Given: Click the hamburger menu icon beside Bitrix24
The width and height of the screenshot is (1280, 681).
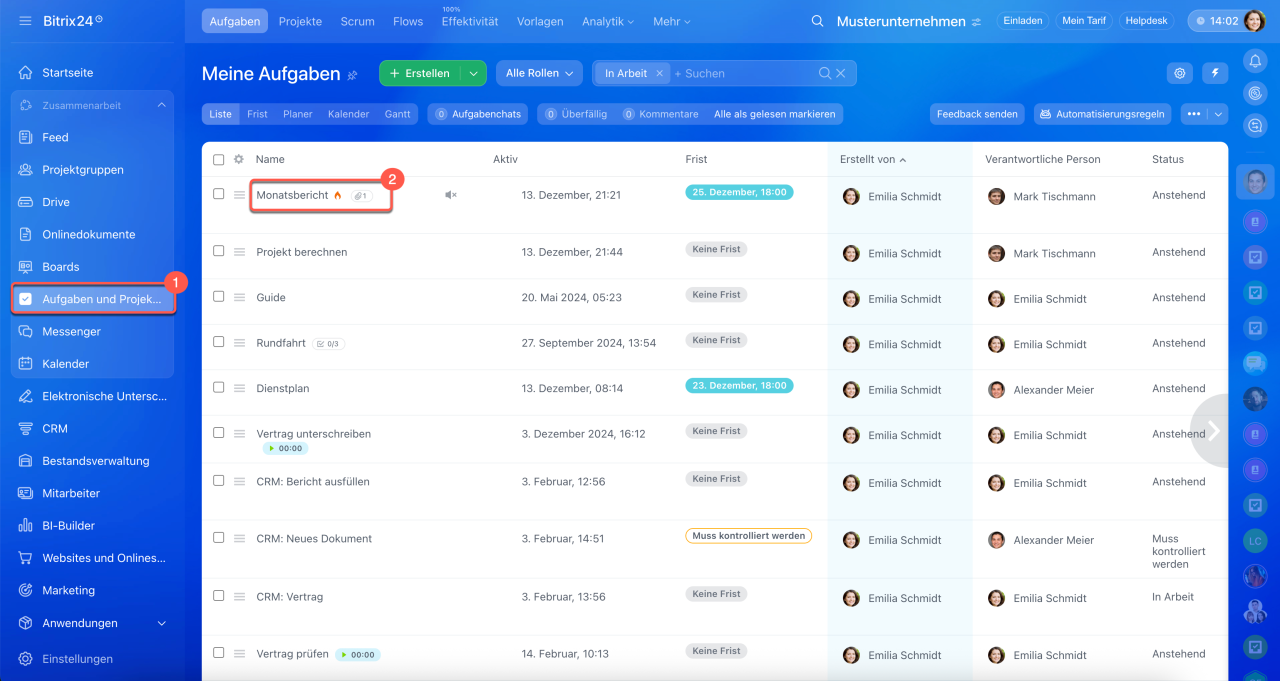Looking at the screenshot, I should (x=25, y=21).
